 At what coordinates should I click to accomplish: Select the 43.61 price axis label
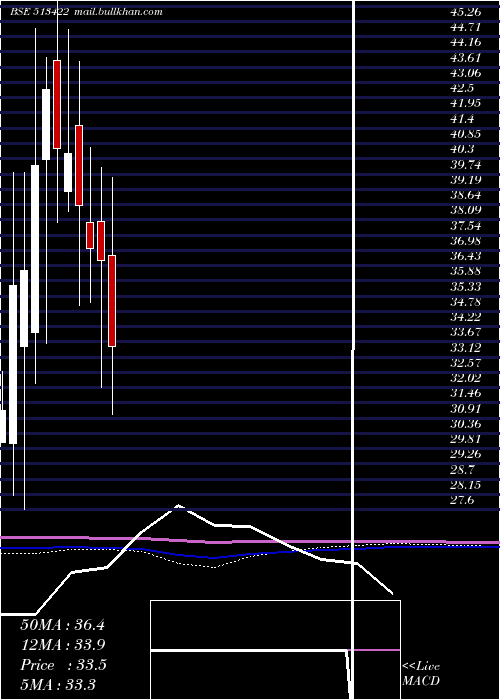[465, 58]
